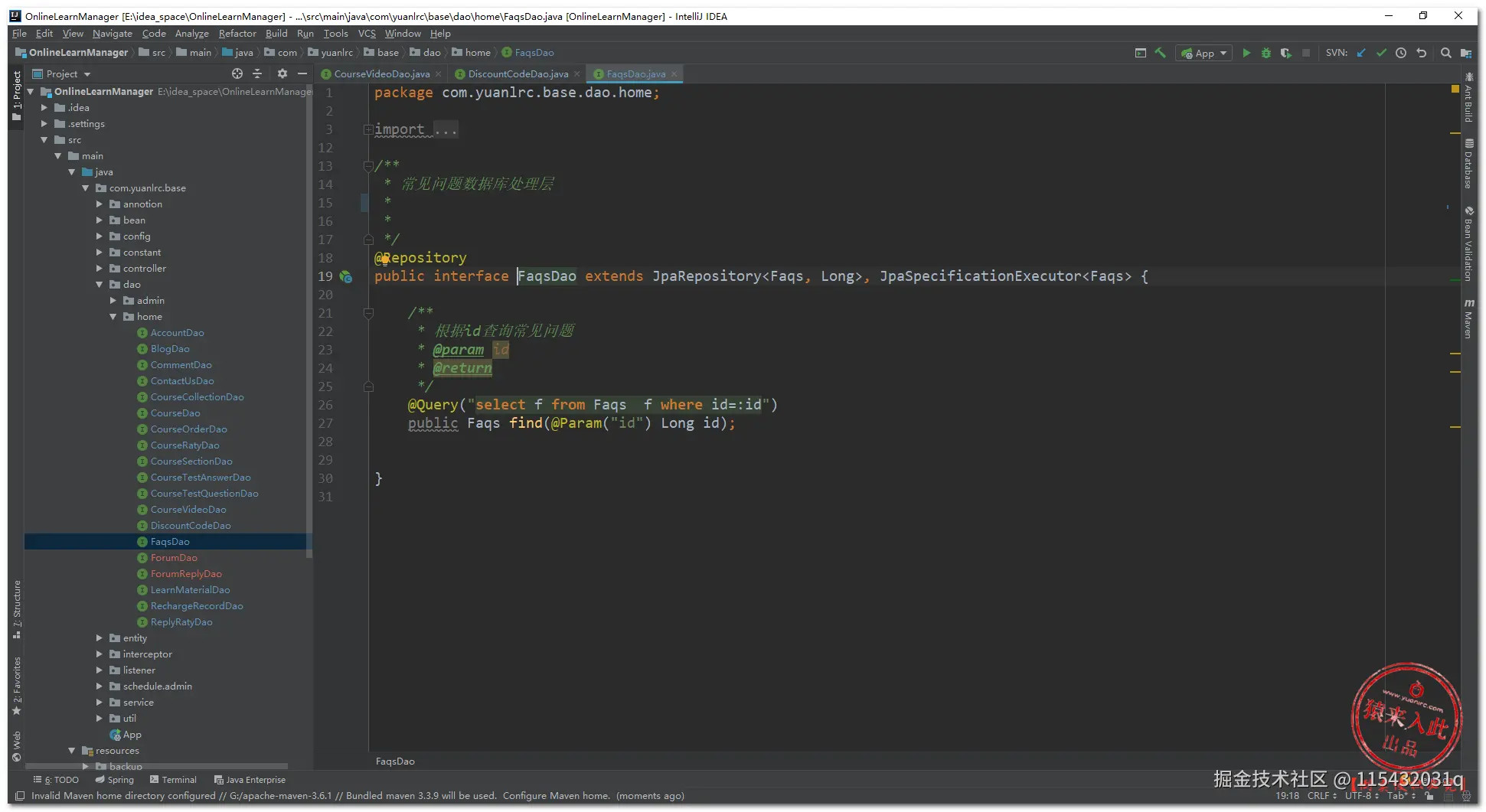Change line separator CRLF in status bar
Image resolution: width=1486 pixels, height=812 pixels.
[1321, 796]
